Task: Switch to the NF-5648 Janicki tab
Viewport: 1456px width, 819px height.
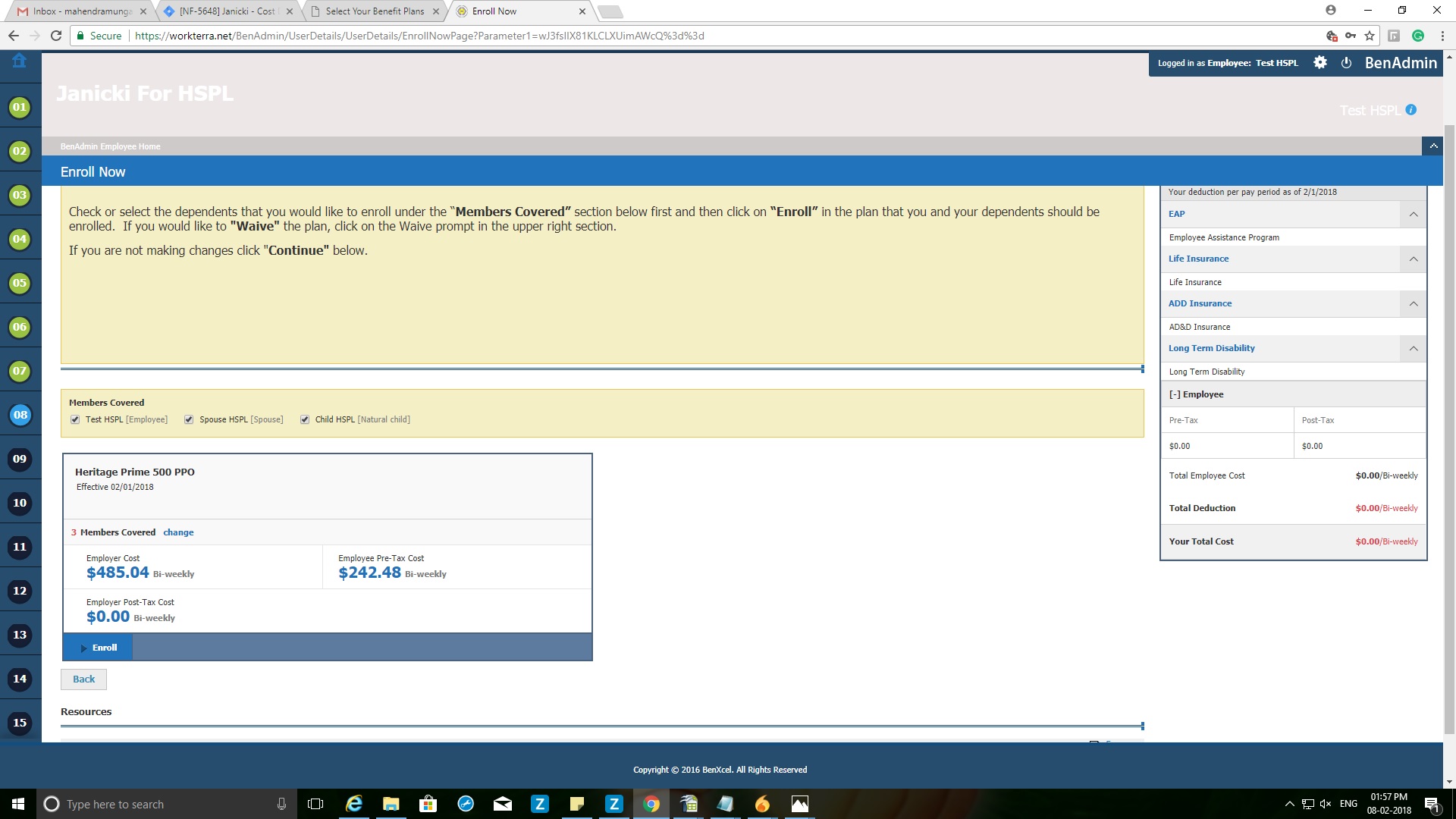Action: click(x=227, y=11)
